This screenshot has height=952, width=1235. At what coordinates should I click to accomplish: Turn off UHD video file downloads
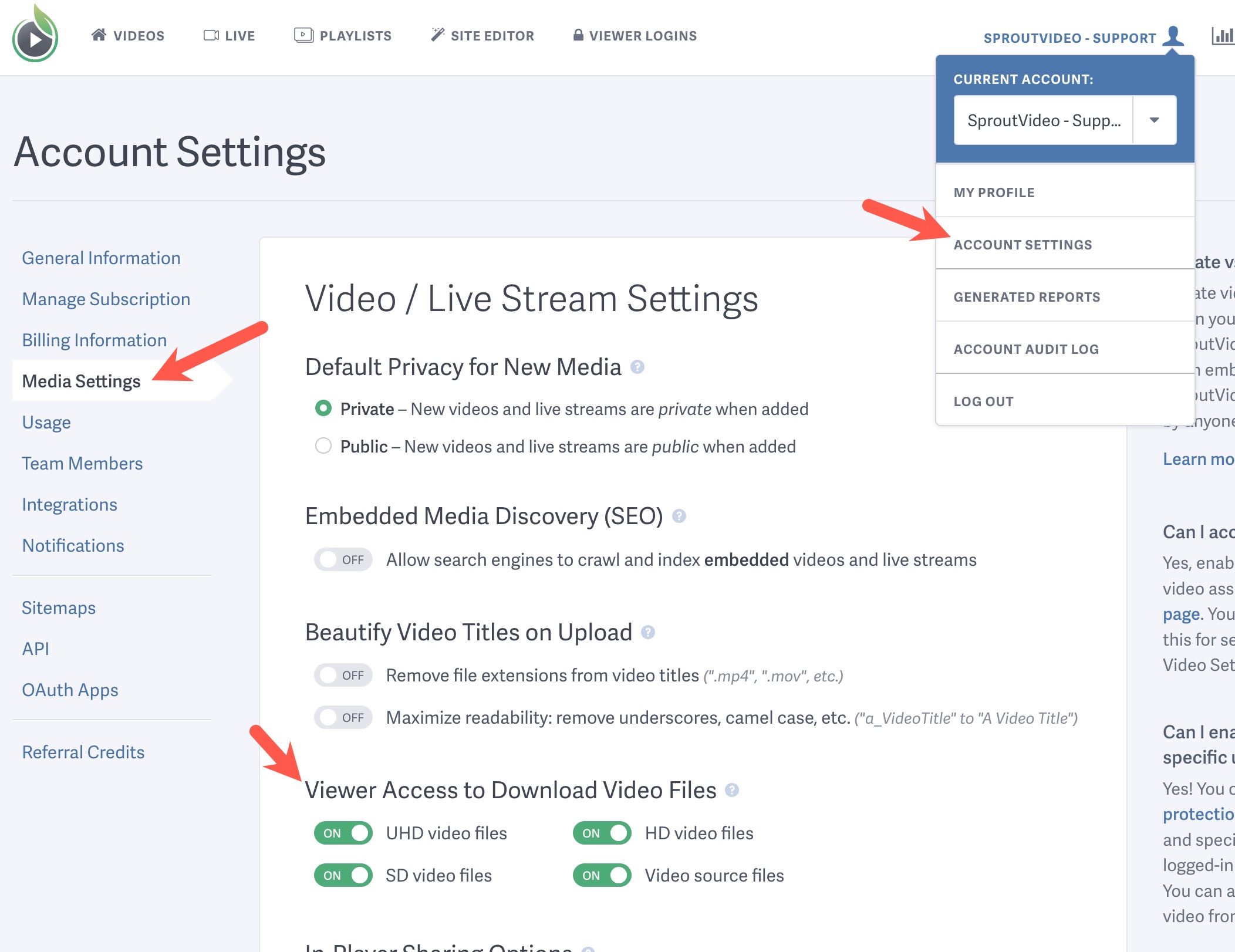pos(343,833)
